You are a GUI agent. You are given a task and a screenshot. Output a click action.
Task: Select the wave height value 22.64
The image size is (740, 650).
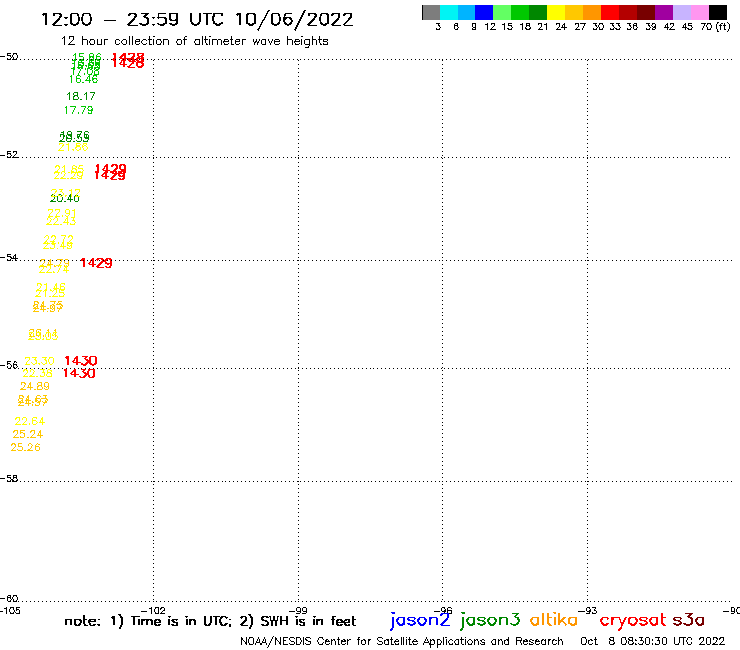pos(30,421)
